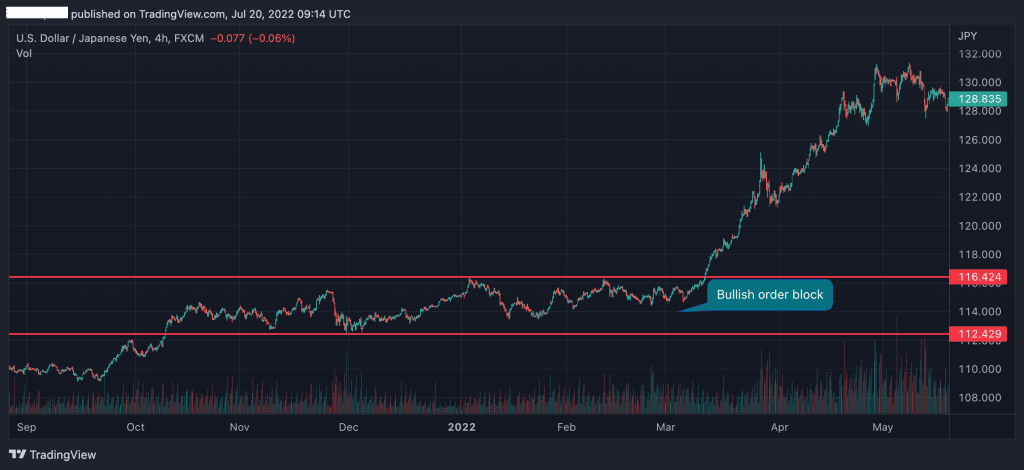Click the 118.000 price axis value
1024x470 pixels.
pos(980,255)
